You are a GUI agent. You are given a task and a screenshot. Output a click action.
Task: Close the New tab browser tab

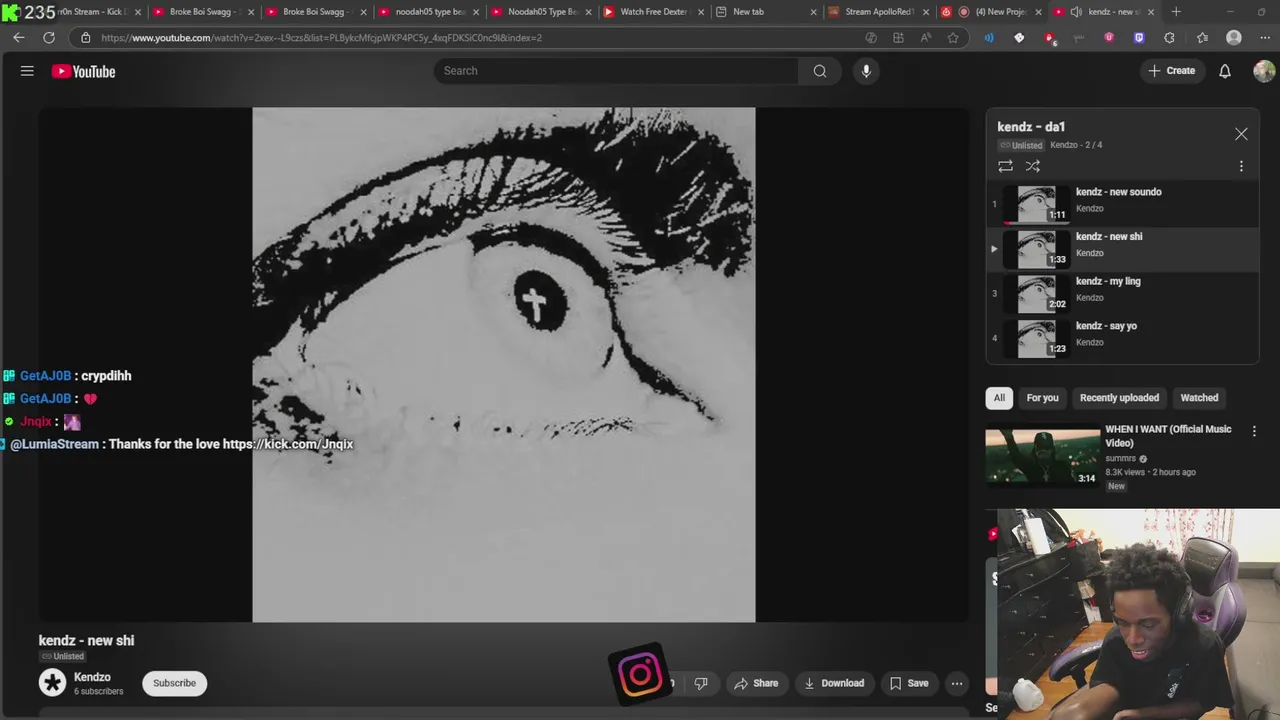tap(813, 12)
